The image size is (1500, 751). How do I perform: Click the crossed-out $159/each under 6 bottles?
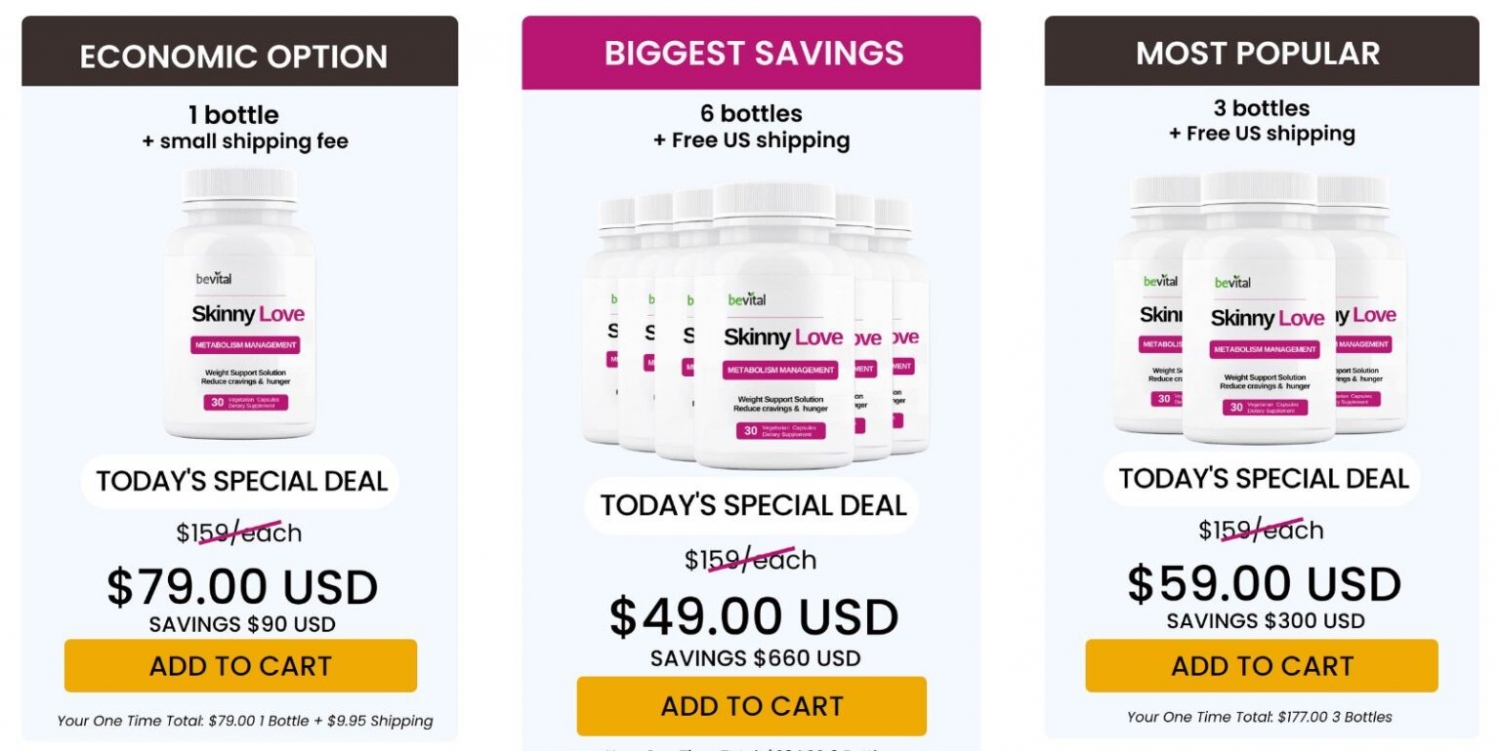coord(750,560)
